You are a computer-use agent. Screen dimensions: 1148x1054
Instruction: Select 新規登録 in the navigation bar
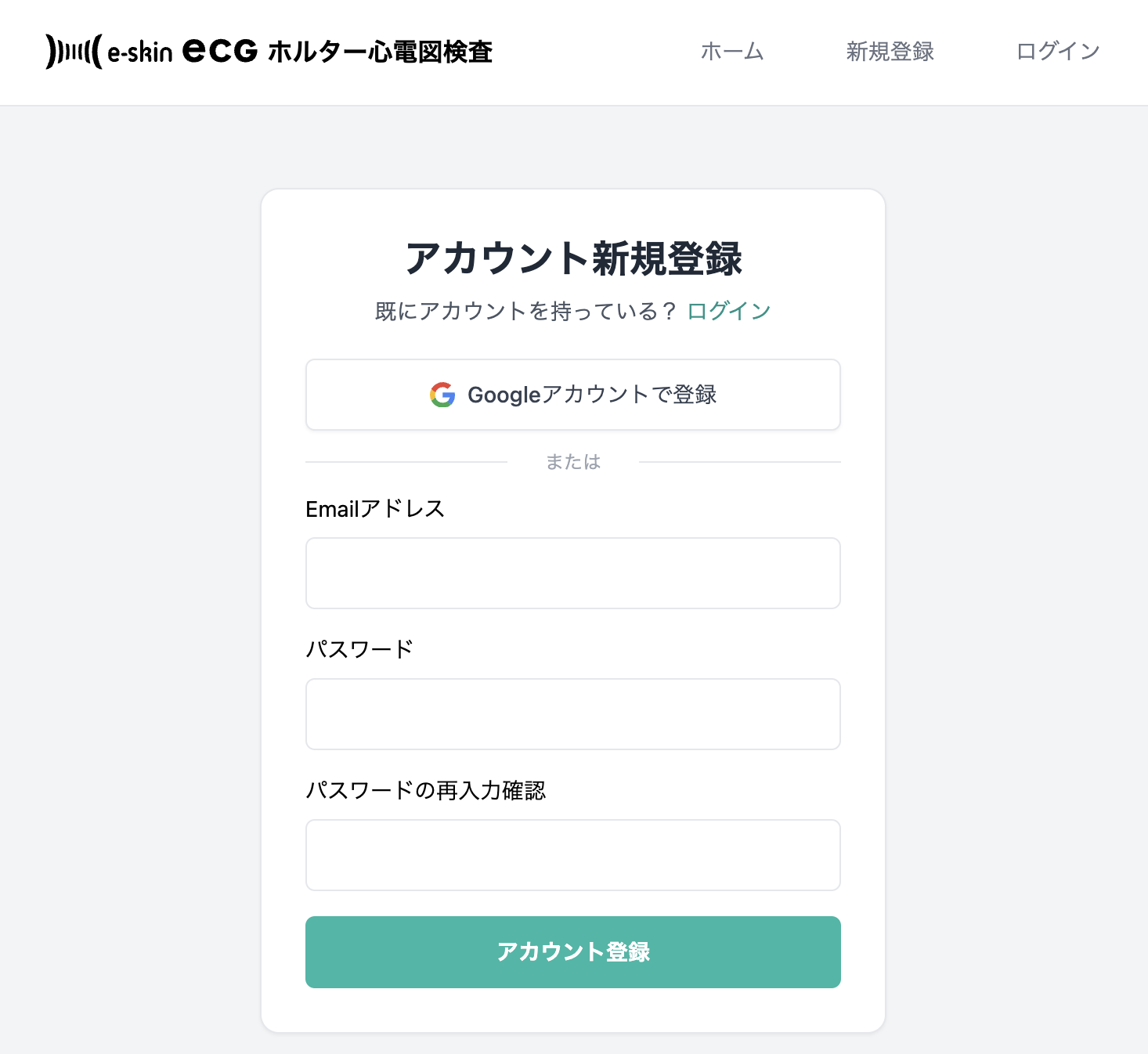[x=889, y=52]
